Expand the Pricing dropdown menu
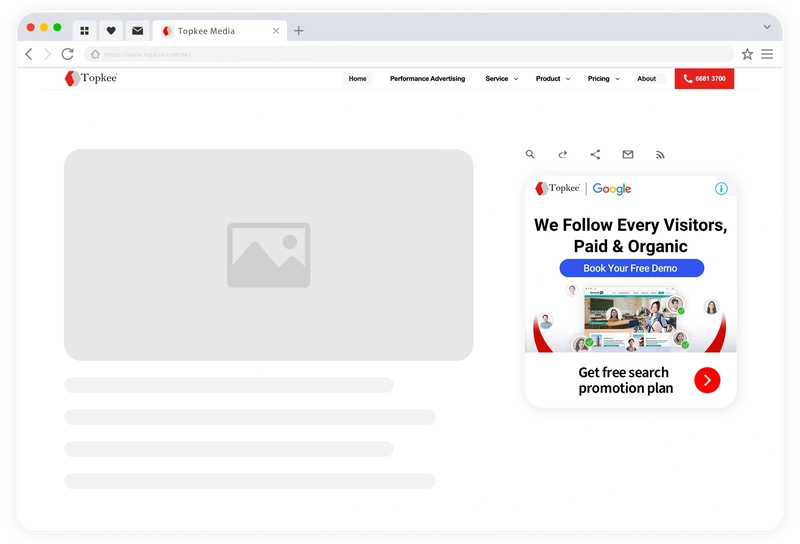Image resolution: width=800 pixels, height=544 pixels. click(x=604, y=79)
